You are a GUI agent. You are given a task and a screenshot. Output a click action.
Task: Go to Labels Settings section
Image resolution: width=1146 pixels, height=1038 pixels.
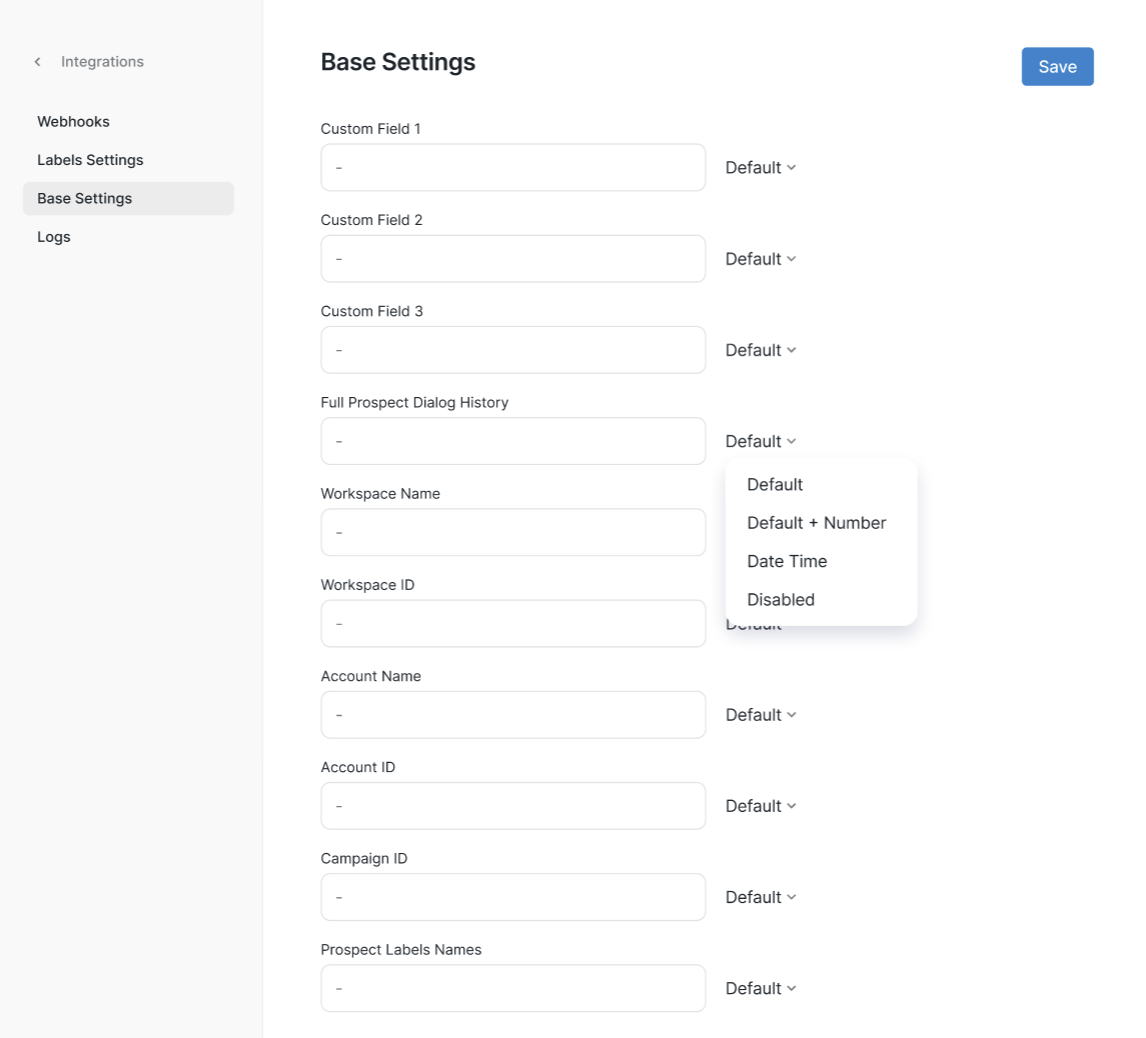(x=90, y=160)
